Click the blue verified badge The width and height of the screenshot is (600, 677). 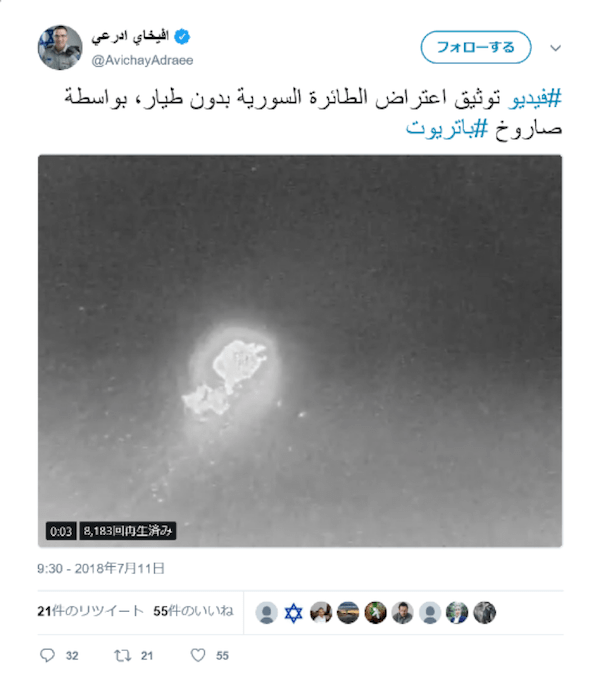click(182, 37)
